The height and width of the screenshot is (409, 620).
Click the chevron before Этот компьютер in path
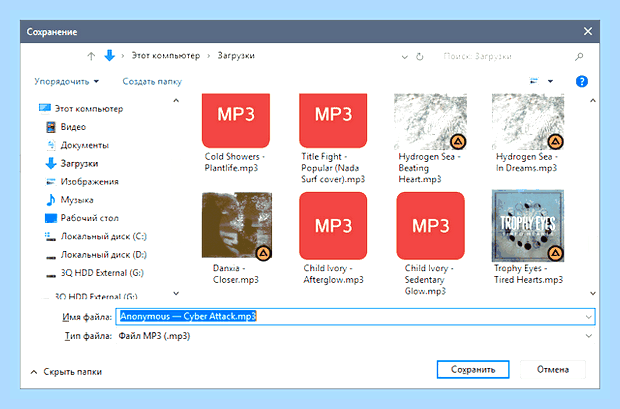[x=123, y=56]
